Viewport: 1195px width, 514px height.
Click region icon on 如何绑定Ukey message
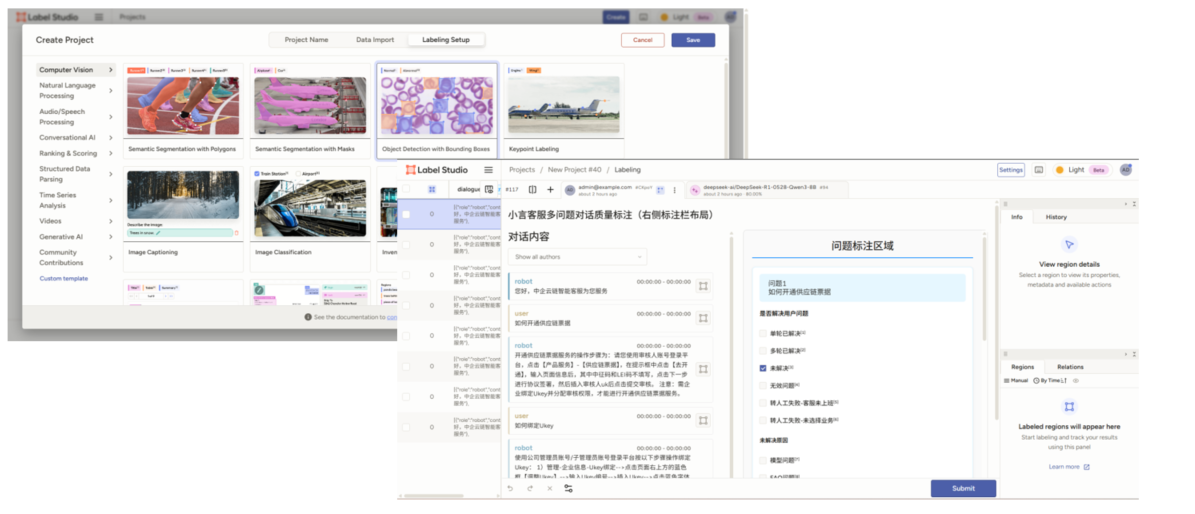(703, 420)
